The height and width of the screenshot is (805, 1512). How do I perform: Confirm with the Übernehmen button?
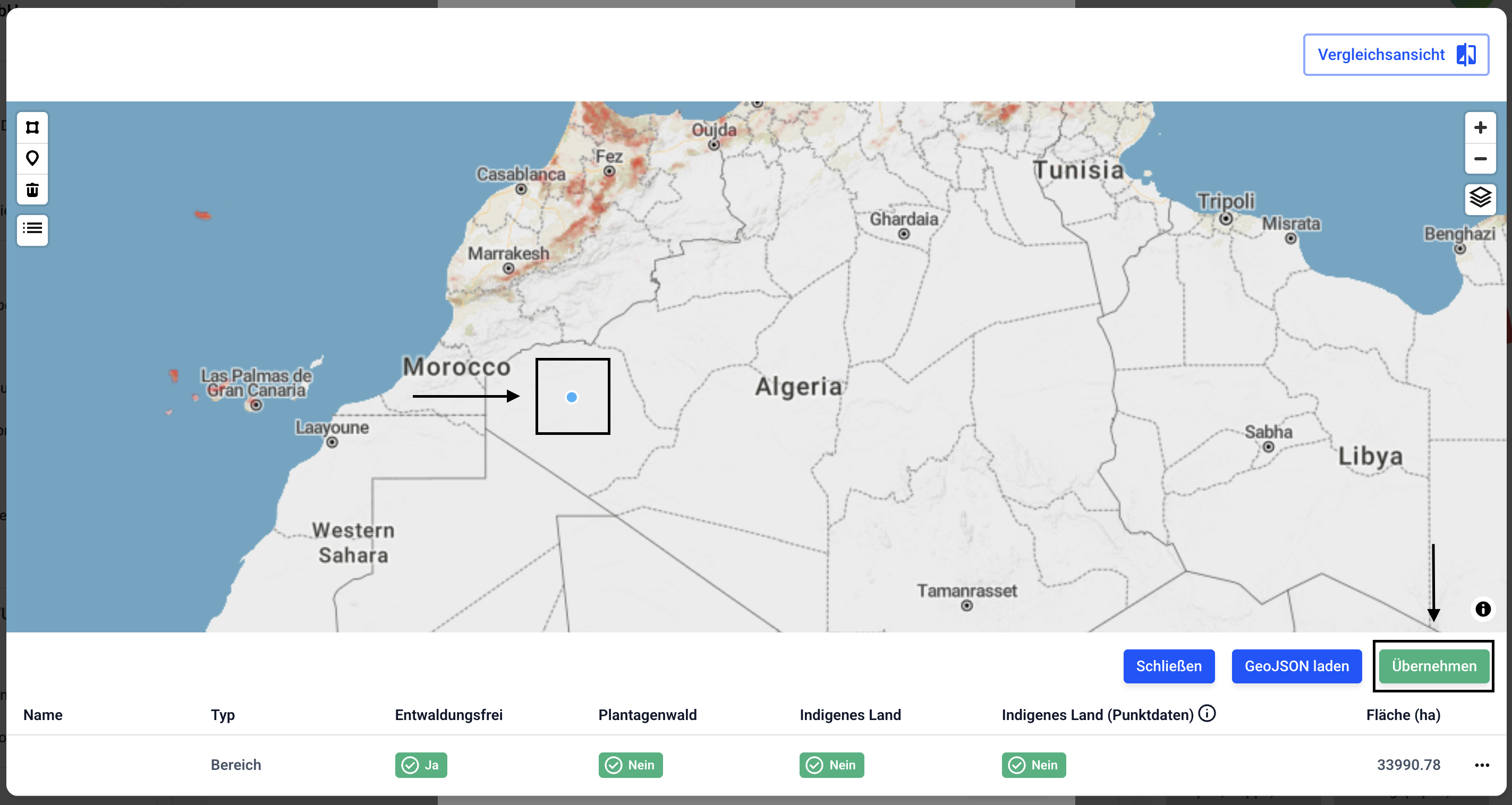(1433, 666)
